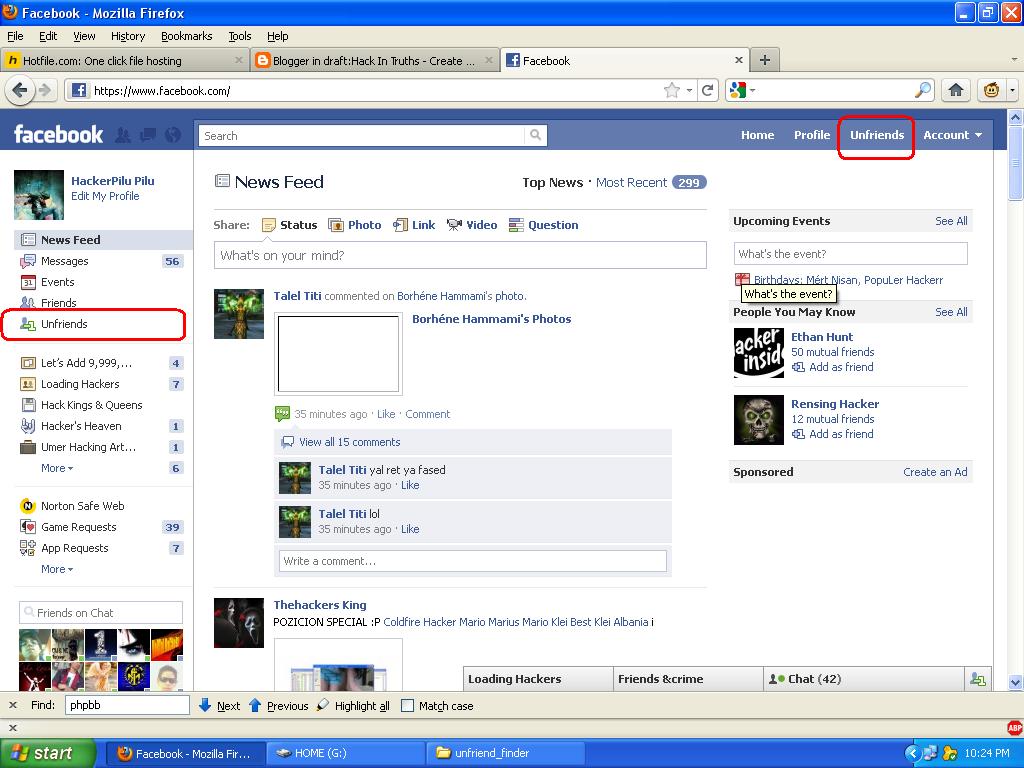1024x768 pixels.
Task: Open Loading Hackers chat tab
Action: (x=538, y=679)
